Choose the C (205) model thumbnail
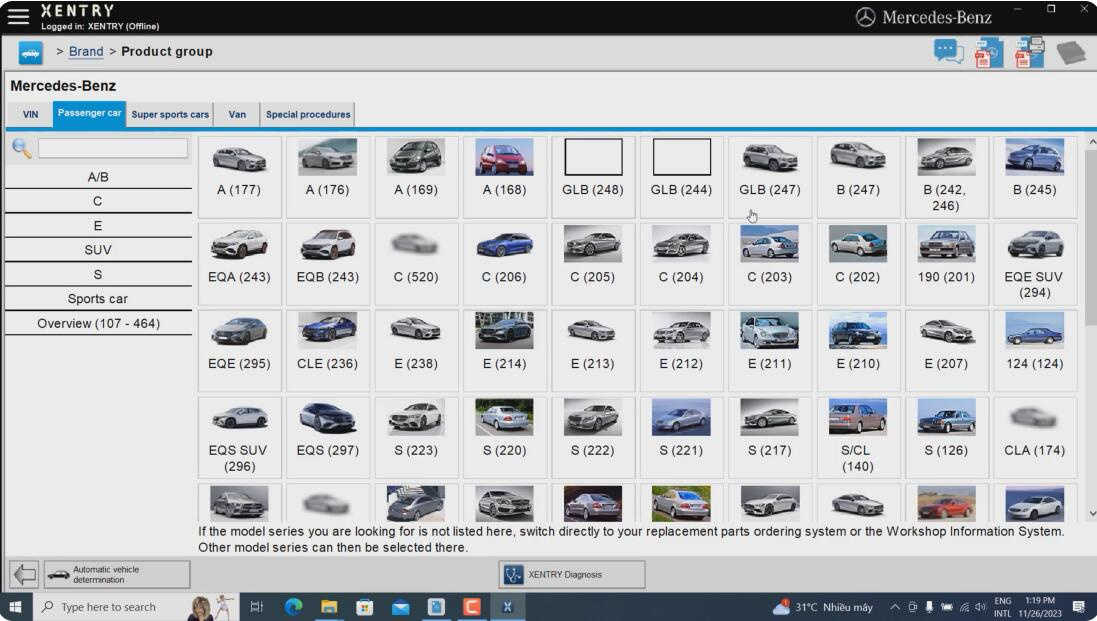 (x=593, y=262)
